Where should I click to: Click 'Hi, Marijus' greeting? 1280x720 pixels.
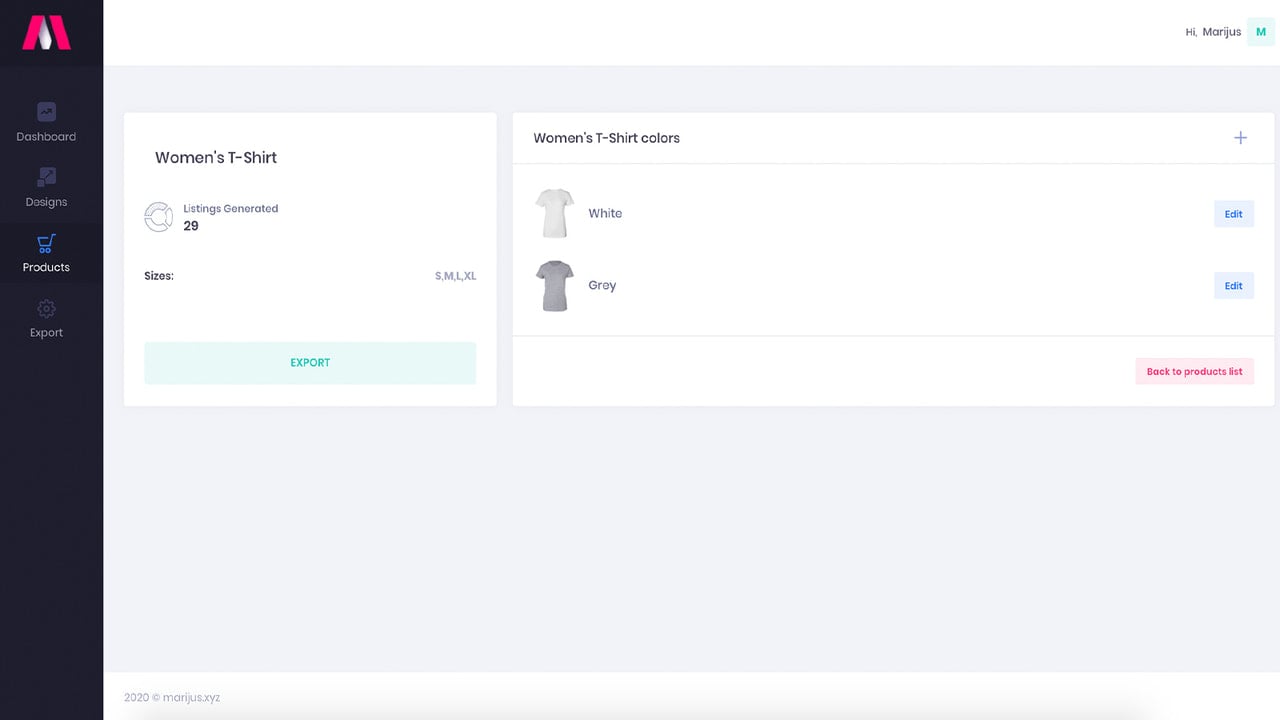pos(1213,32)
